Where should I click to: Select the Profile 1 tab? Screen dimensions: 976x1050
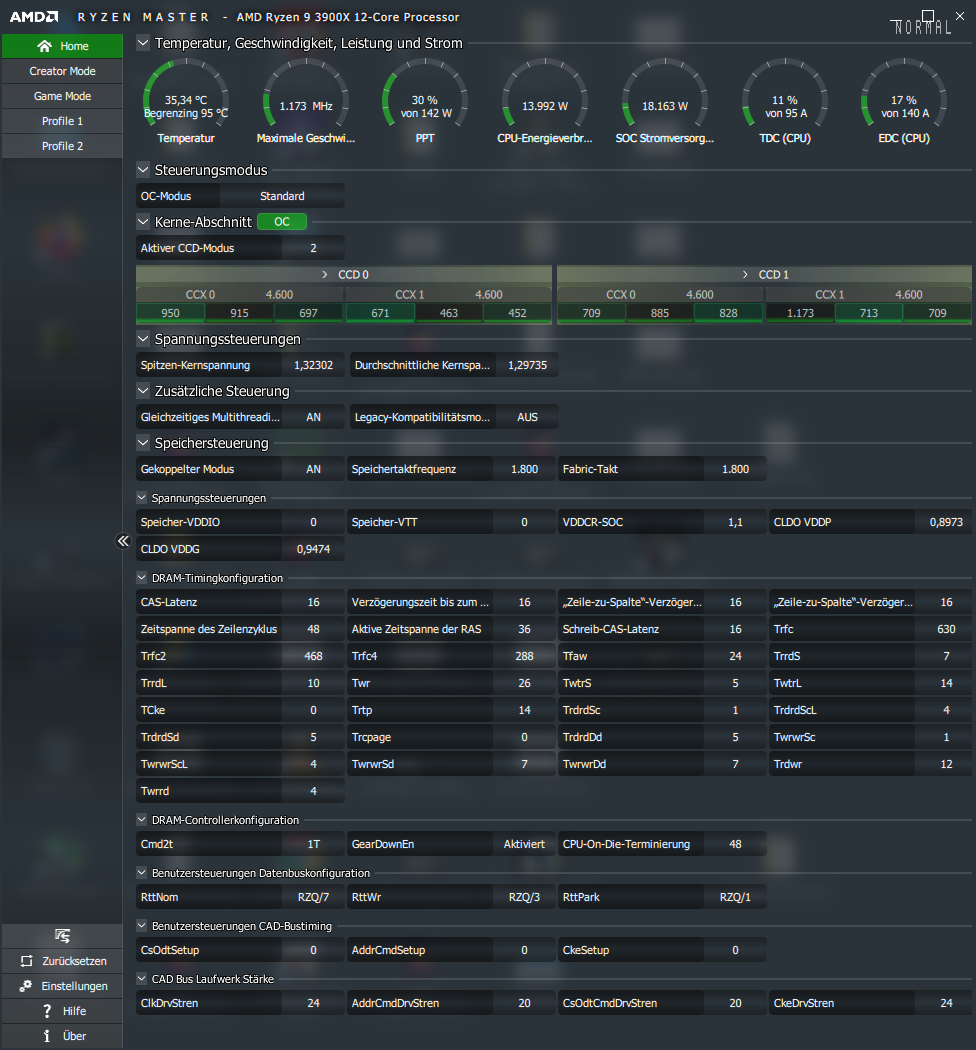[62, 121]
